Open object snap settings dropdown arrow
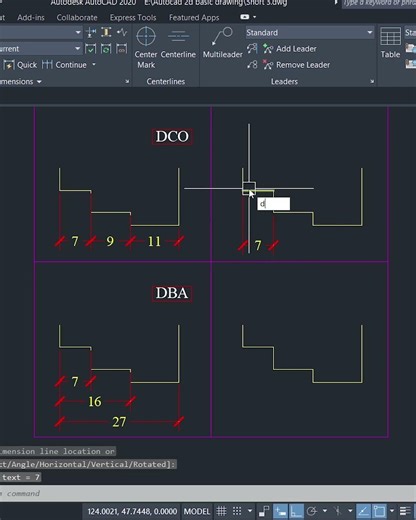This screenshot has width=416, height=520. pyautogui.click(x=392, y=511)
